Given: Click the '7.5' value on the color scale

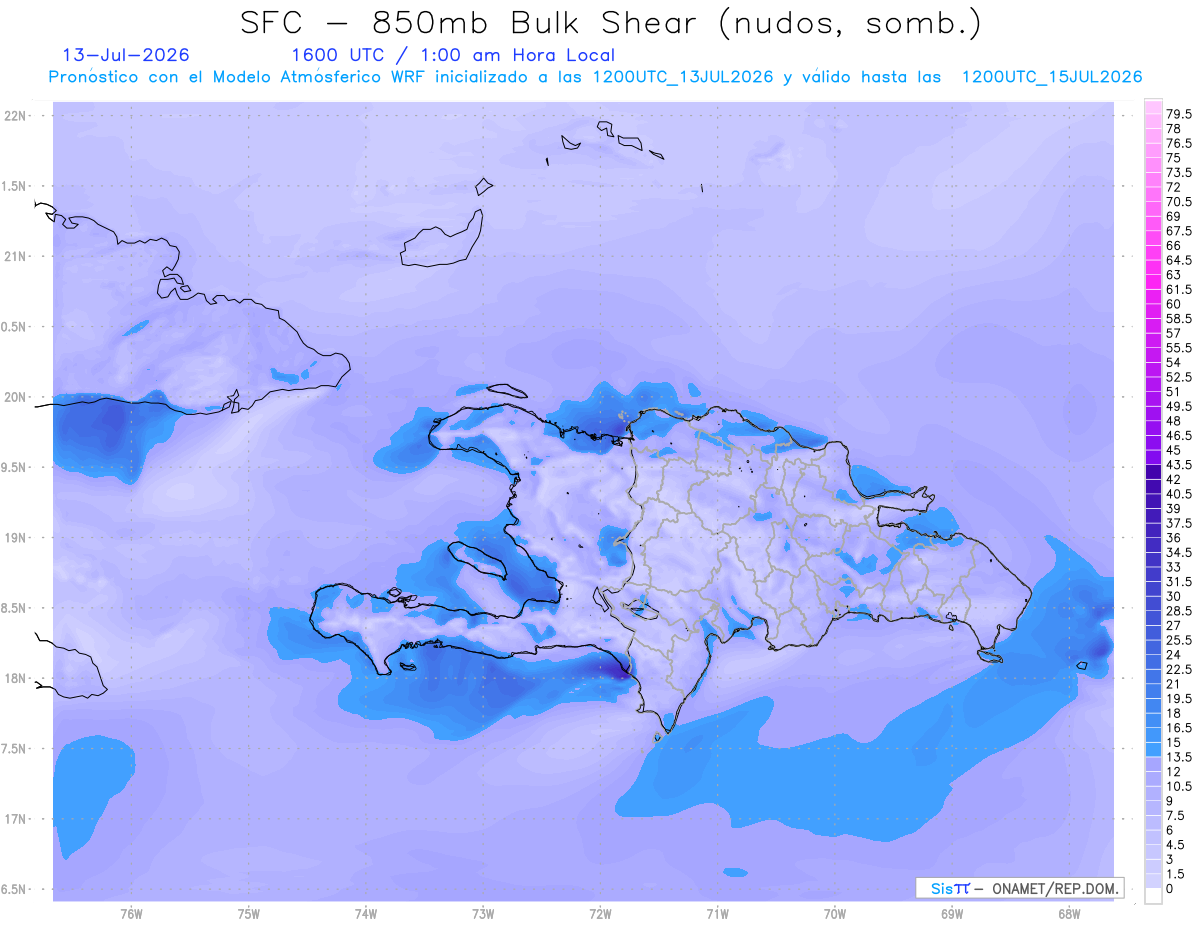Looking at the screenshot, I should click(x=1177, y=816).
